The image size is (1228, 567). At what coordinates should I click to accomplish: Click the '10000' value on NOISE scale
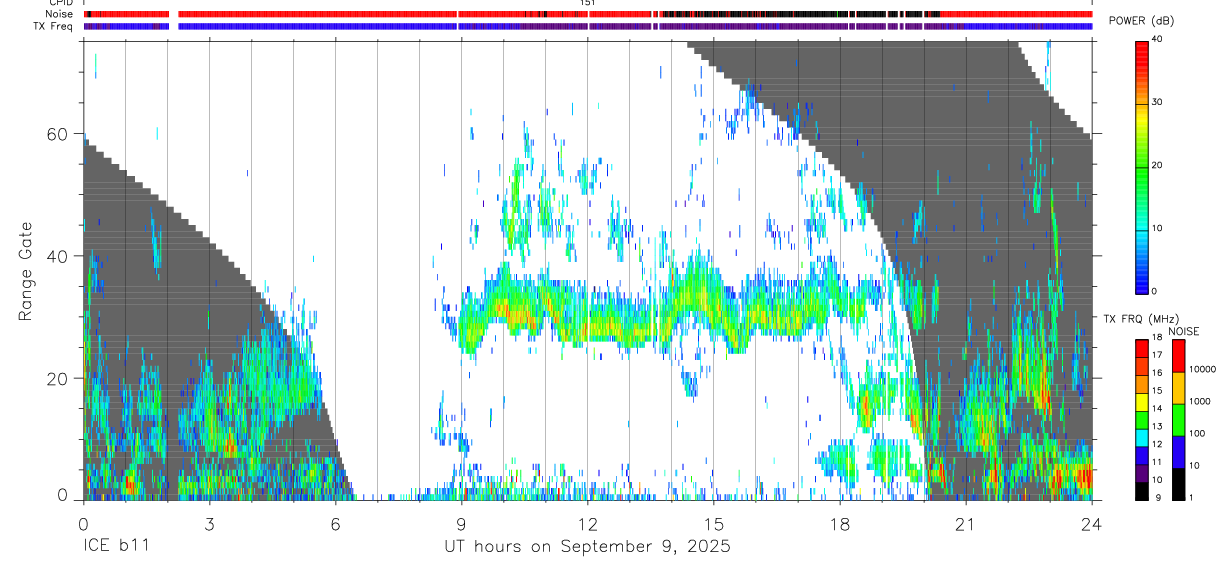tap(1203, 369)
